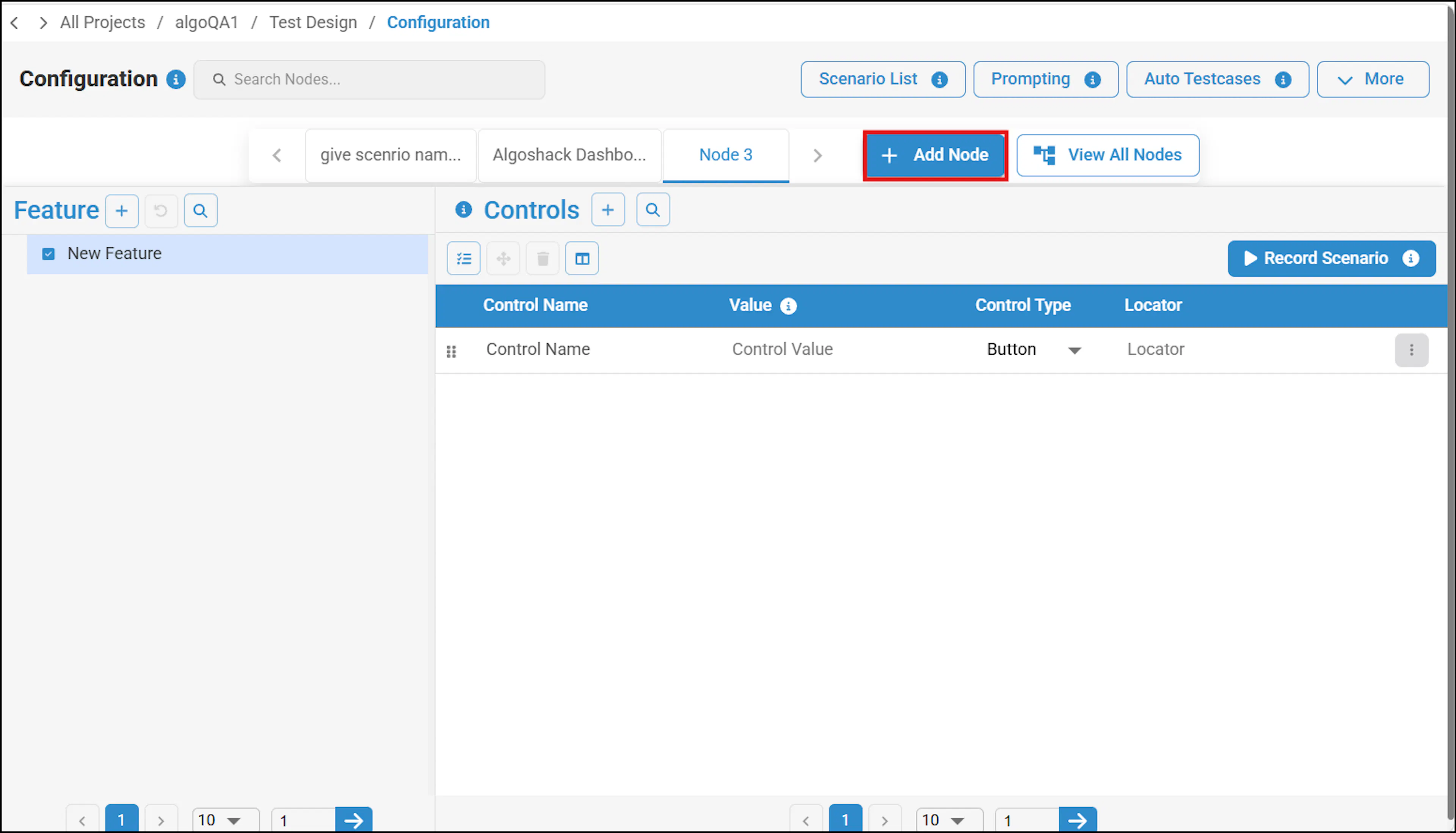The image size is (1456, 833).
Task: Click the Add Control plus icon
Action: (608, 210)
